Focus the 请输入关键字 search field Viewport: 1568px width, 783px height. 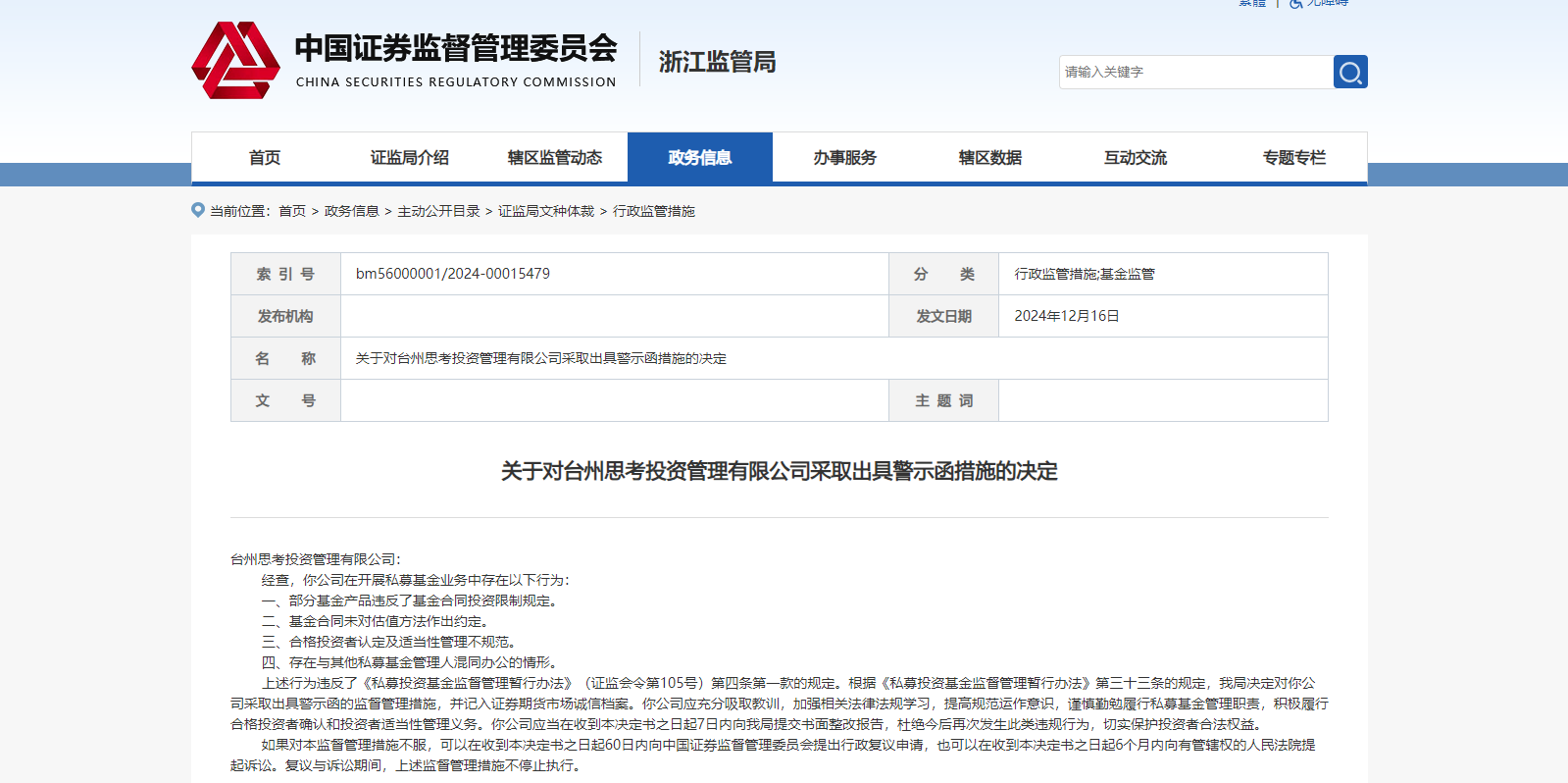(x=1194, y=72)
